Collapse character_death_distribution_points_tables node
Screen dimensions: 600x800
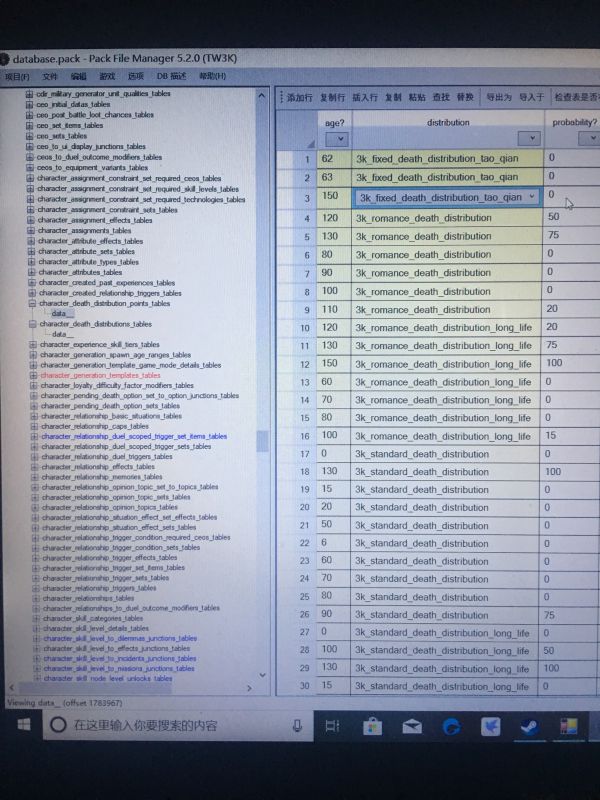[32, 303]
